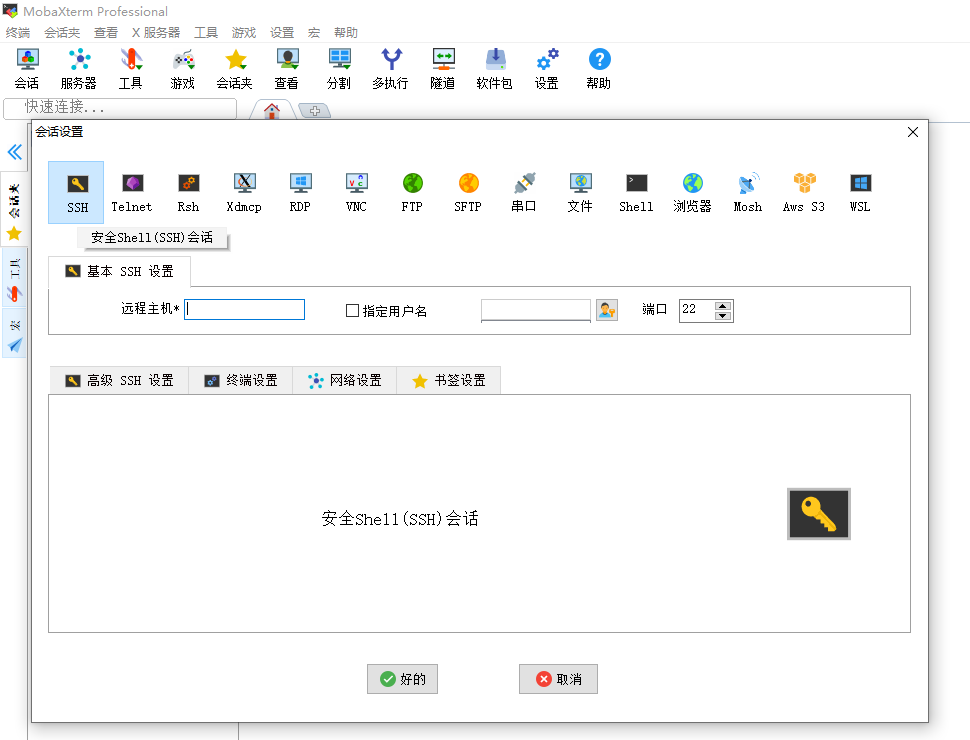This screenshot has height=740, width=970.
Task: Switch to 高级 SSH 设置 tab
Action: 119,381
